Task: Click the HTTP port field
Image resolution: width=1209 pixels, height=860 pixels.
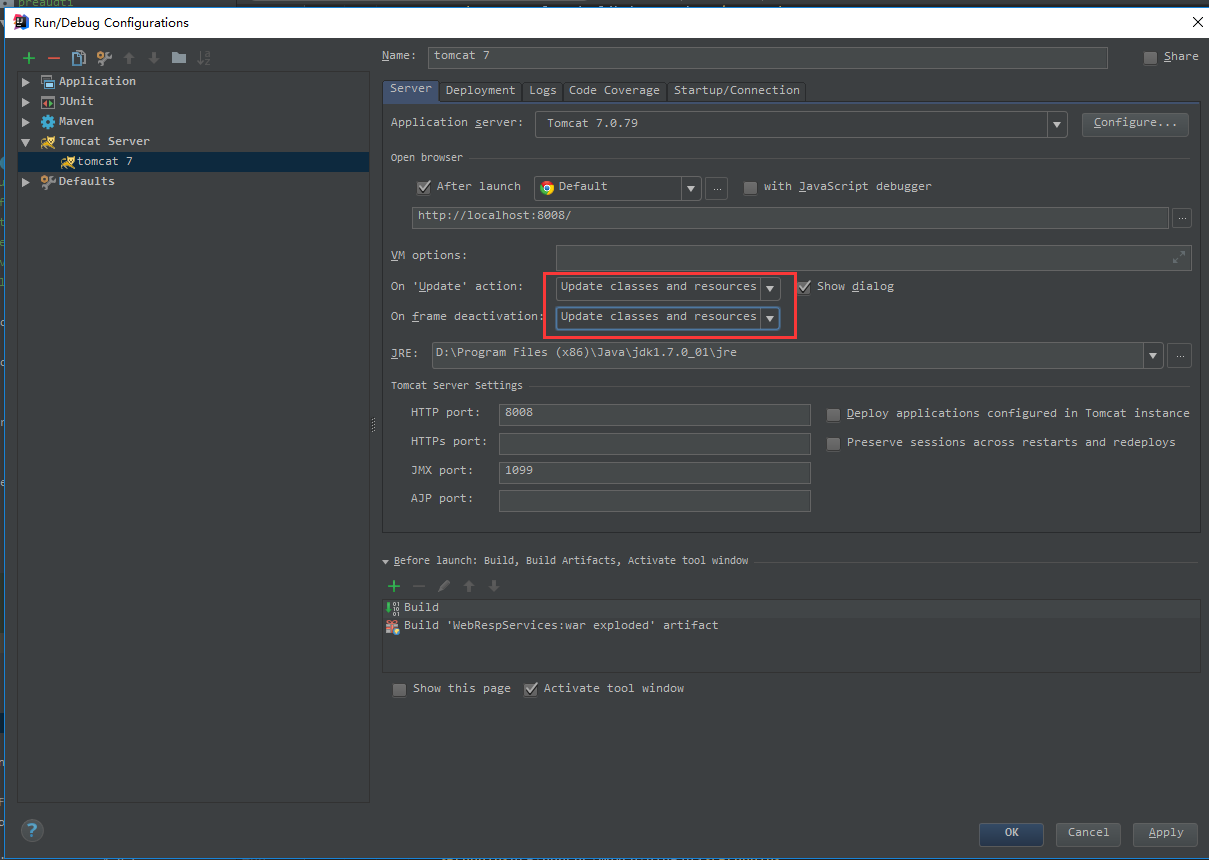Action: (x=654, y=414)
